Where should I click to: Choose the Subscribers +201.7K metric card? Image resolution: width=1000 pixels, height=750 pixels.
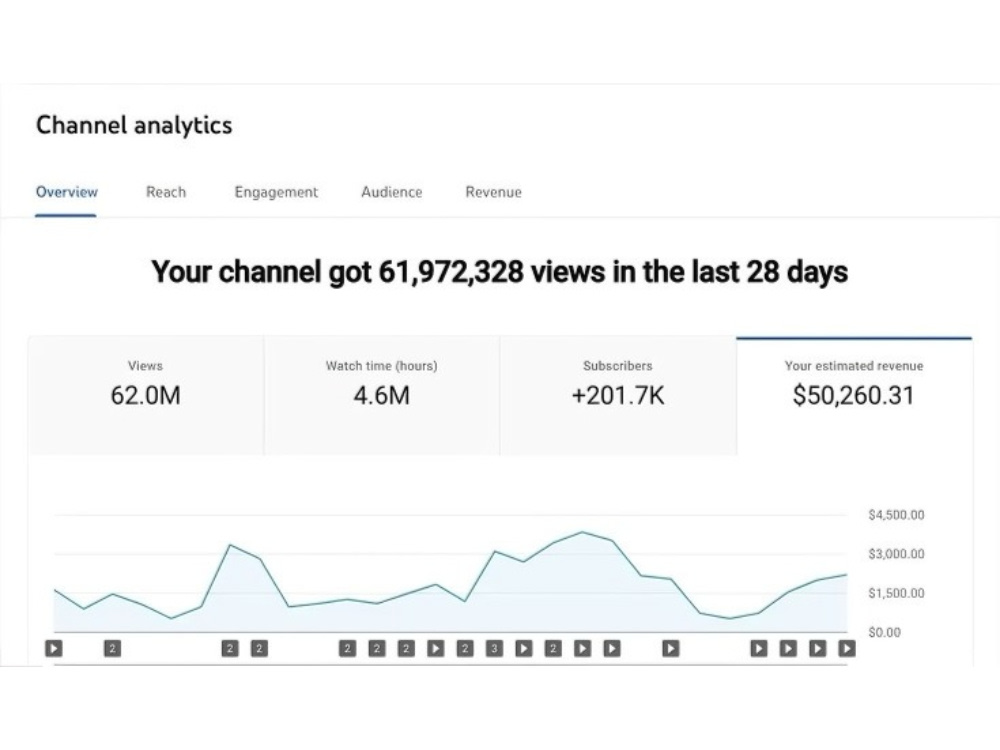[617, 395]
